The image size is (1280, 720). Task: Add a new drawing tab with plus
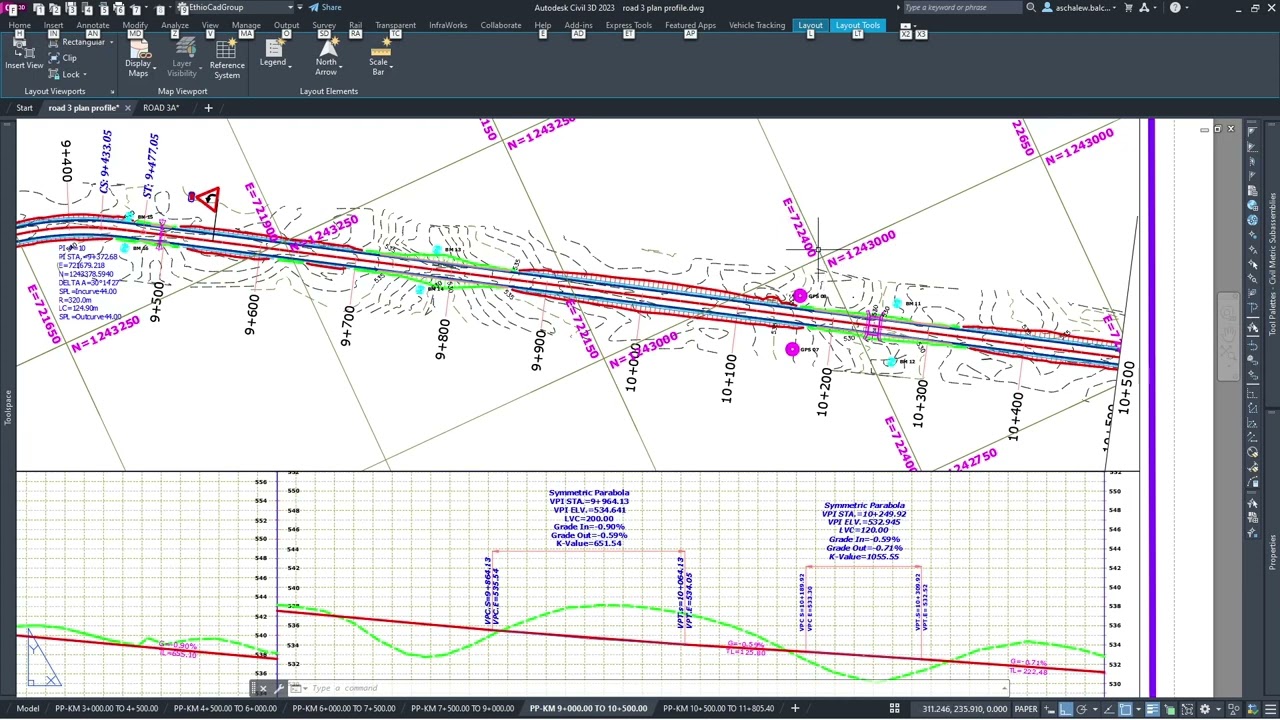coord(208,108)
